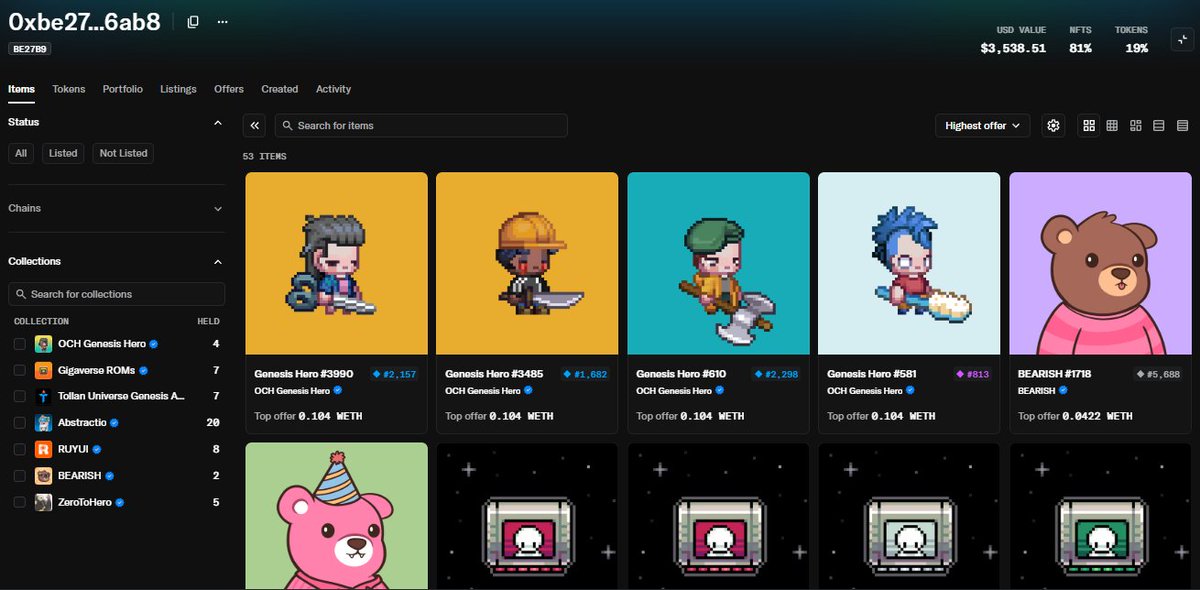The width and height of the screenshot is (1200, 590).
Task: Open the Portfolio tab
Action: point(123,89)
